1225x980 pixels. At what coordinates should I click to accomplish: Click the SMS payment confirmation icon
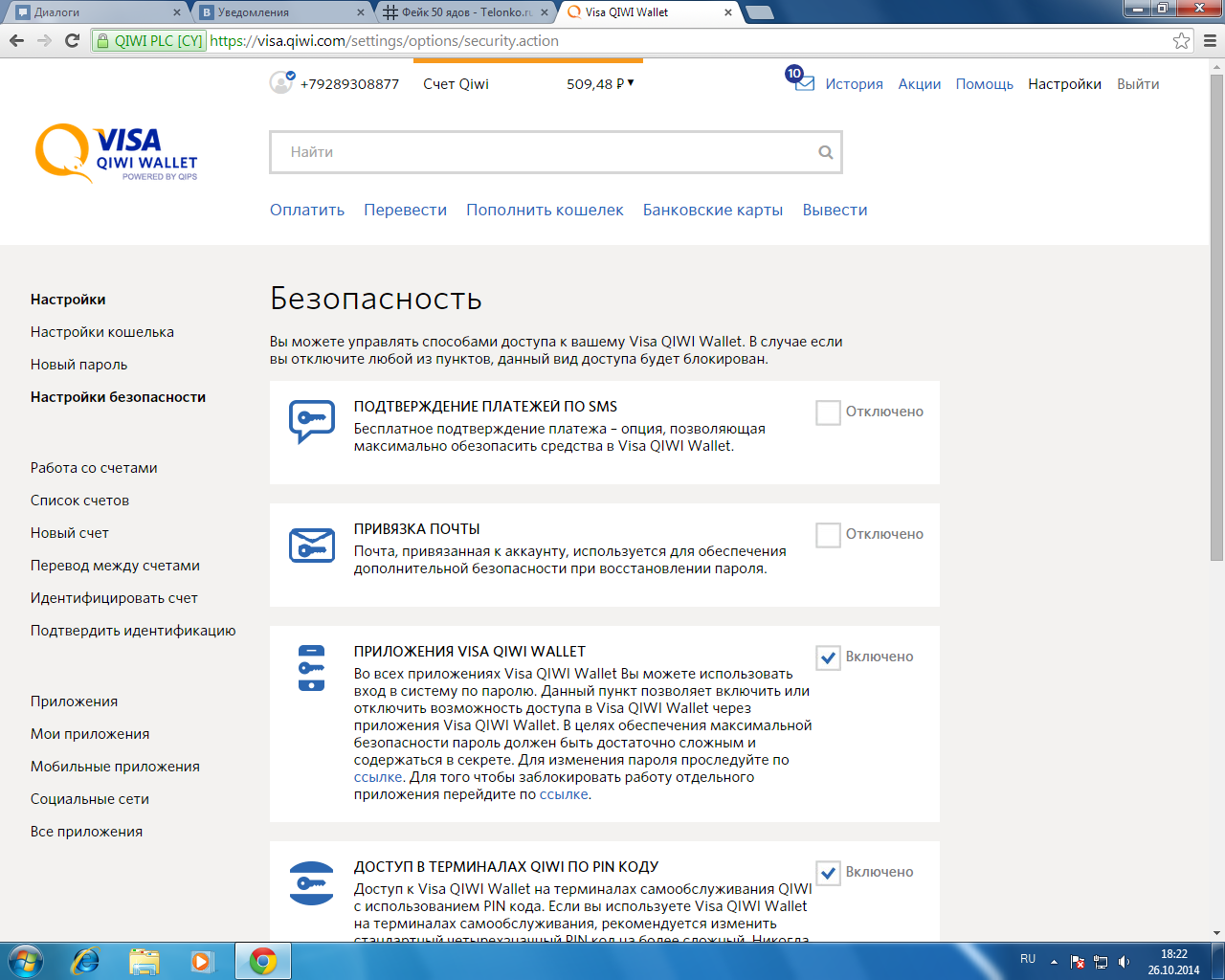(312, 421)
